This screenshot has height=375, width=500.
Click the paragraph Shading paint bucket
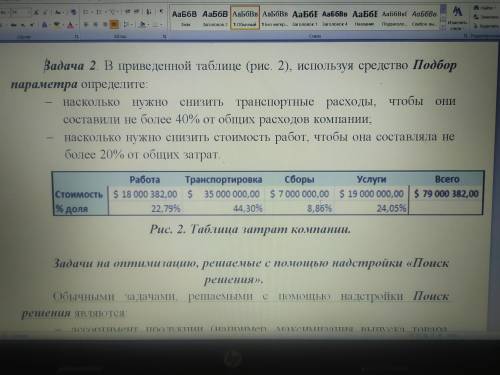tap(142, 24)
